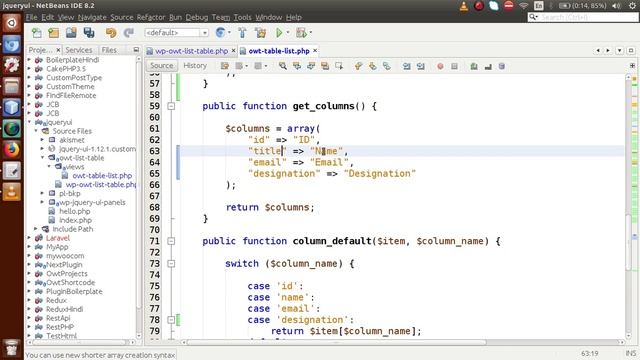
Task: Close the owt-table-list.php editor tab
Action: click(x=315, y=51)
